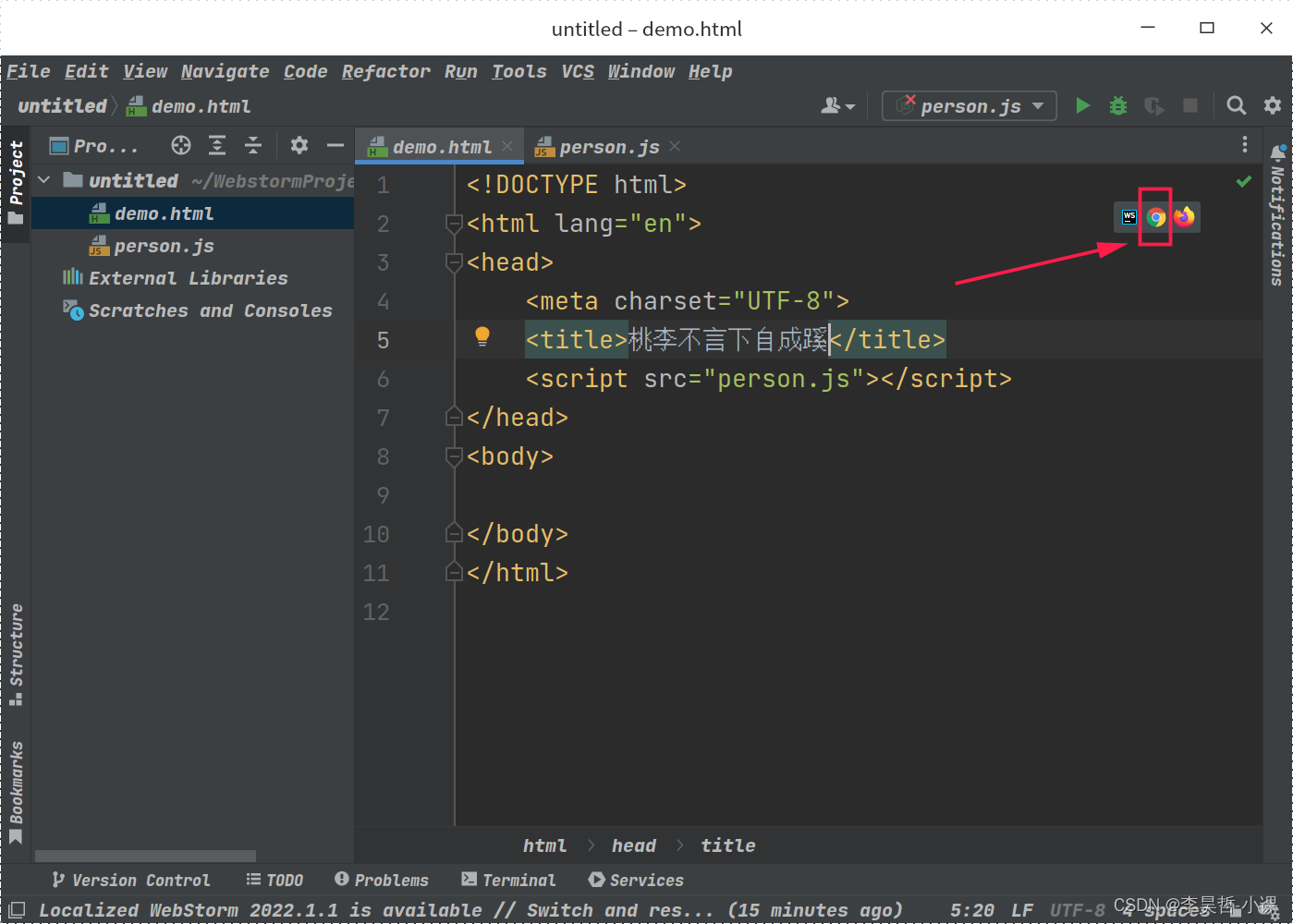Open demo.html in Firefox browser icon
This screenshot has width=1293, height=924.
coord(1184,217)
